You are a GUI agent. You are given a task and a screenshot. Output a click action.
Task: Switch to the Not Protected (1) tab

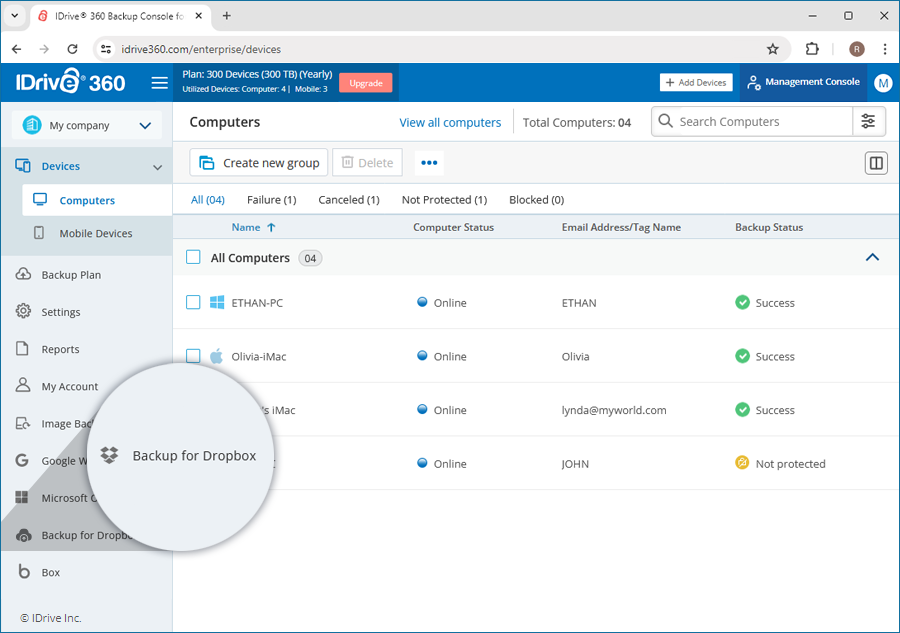(x=444, y=200)
